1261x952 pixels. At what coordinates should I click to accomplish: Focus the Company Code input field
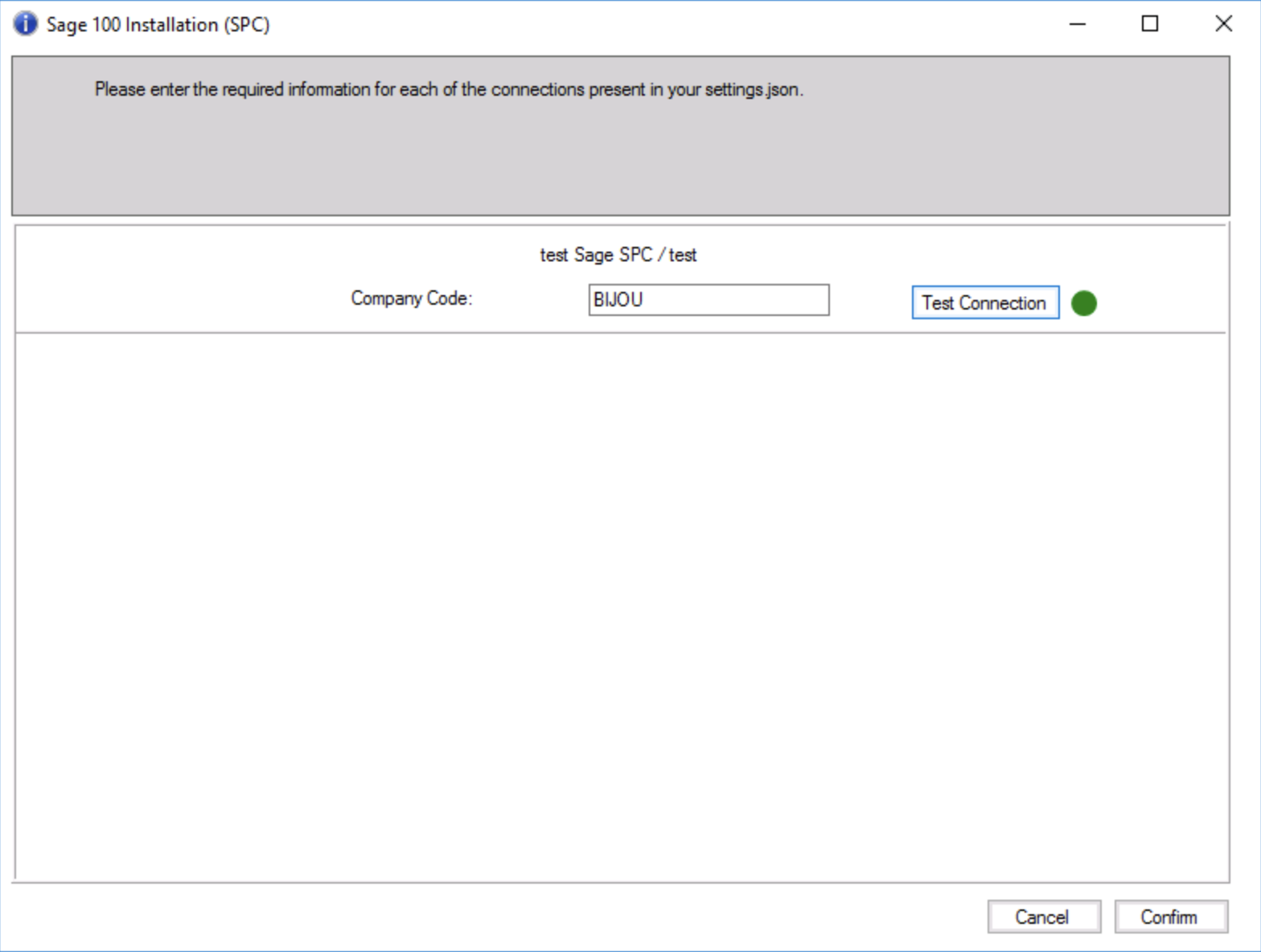pos(709,300)
